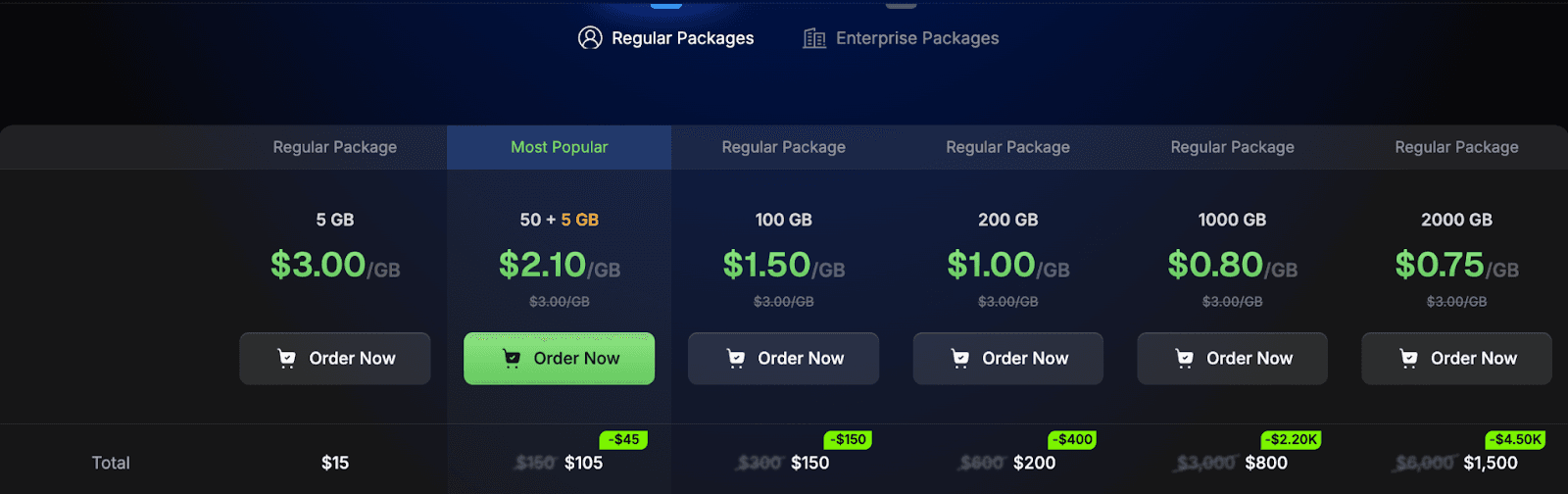
Task: Click the Enterprise Packages building icon
Action: coord(814,38)
